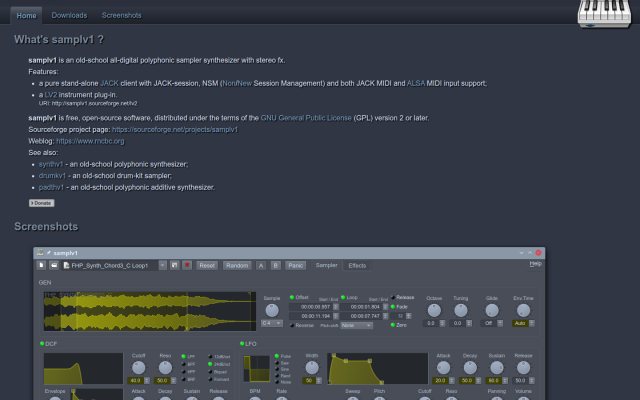The width and height of the screenshot is (640, 400).
Task: Click the LFO Width knob
Action: (312, 368)
